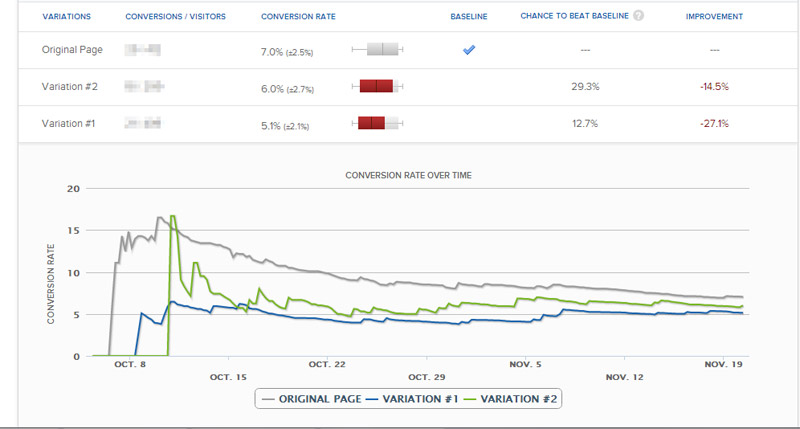800x429 pixels.
Task: Click the -27.1% improvement value
Action: [714, 124]
